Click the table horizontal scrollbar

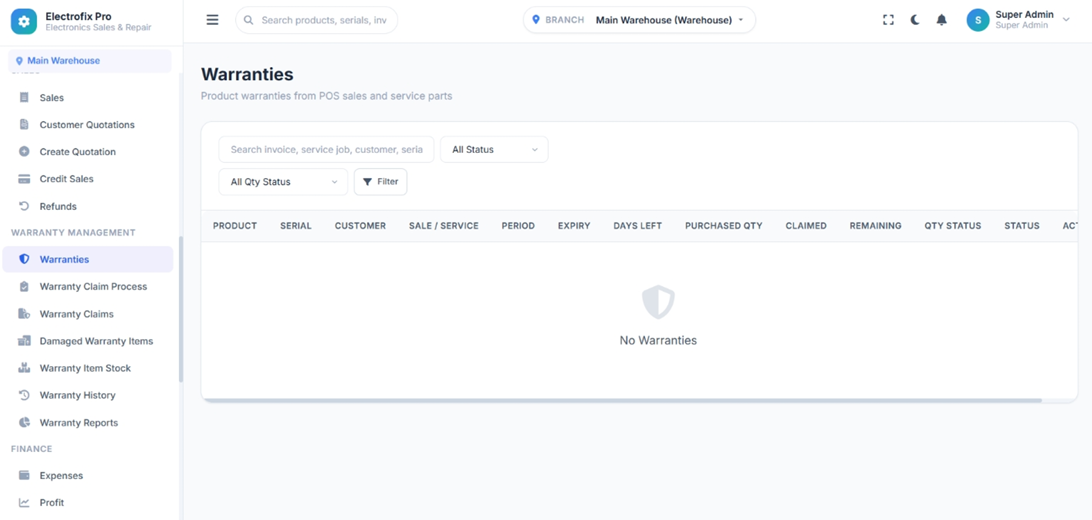(x=621, y=400)
